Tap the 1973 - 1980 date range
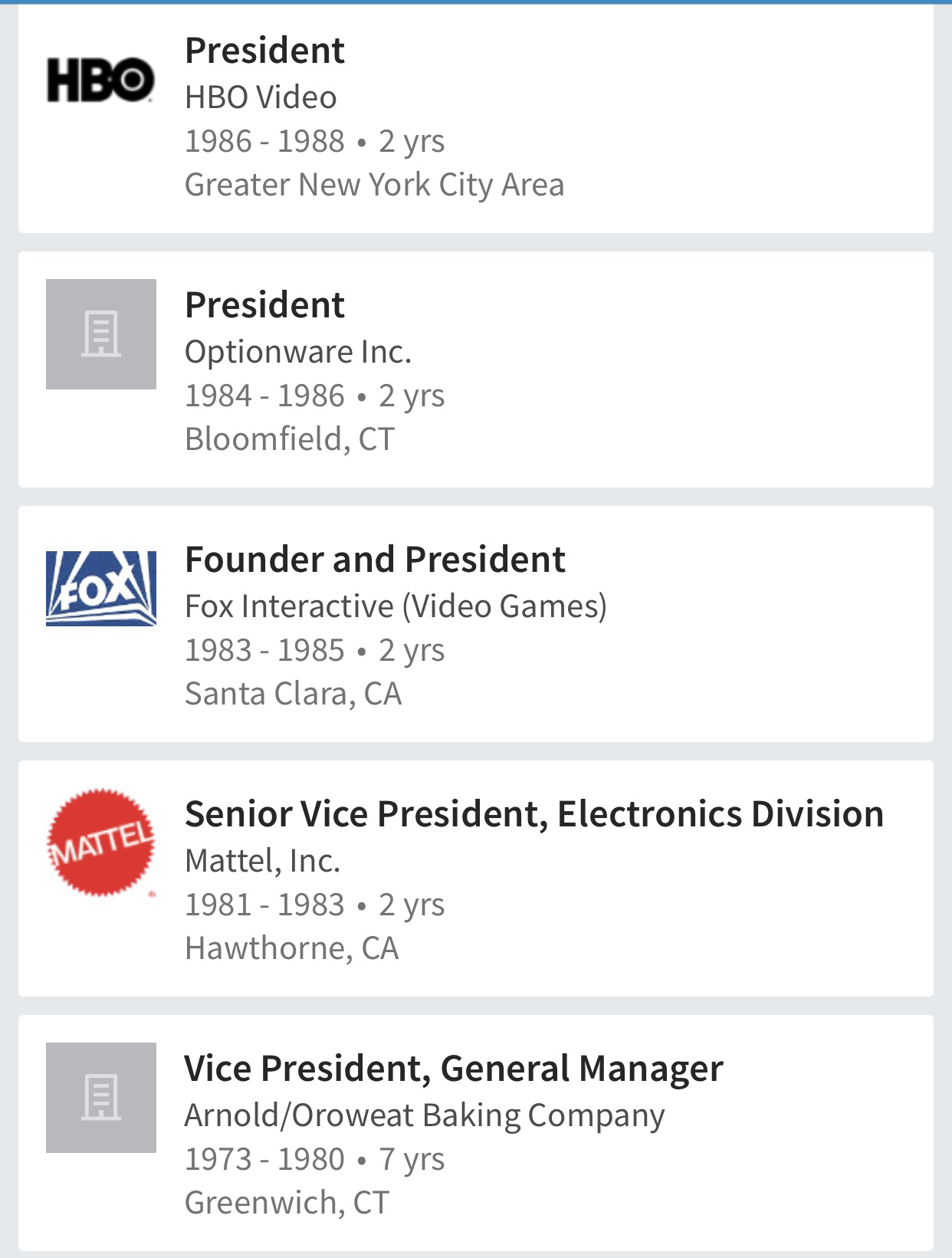 pyautogui.click(x=264, y=1159)
